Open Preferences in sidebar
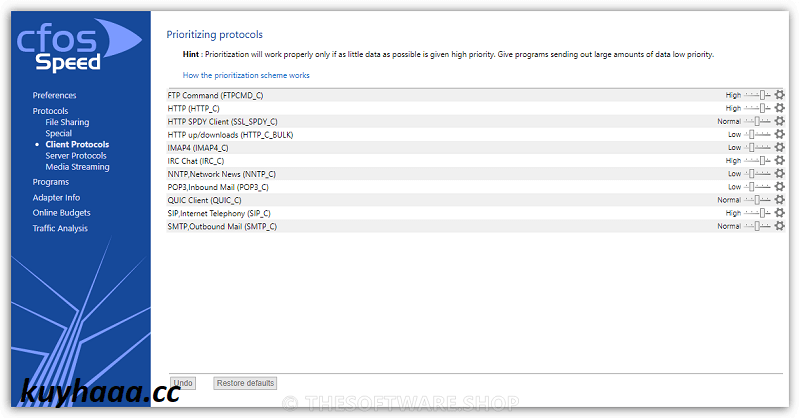This screenshot has width=800, height=418. pos(54,95)
